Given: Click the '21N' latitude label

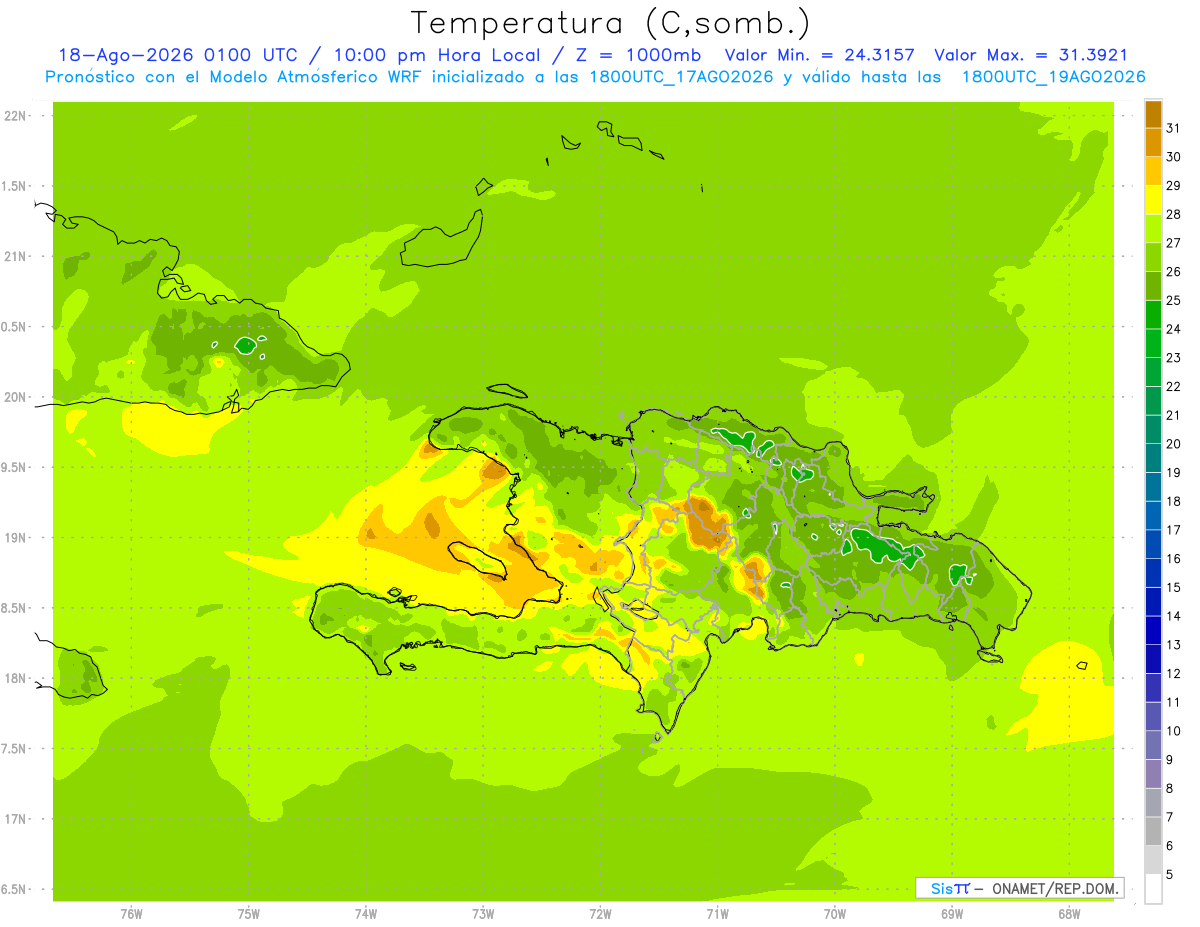Looking at the screenshot, I should point(15,257).
